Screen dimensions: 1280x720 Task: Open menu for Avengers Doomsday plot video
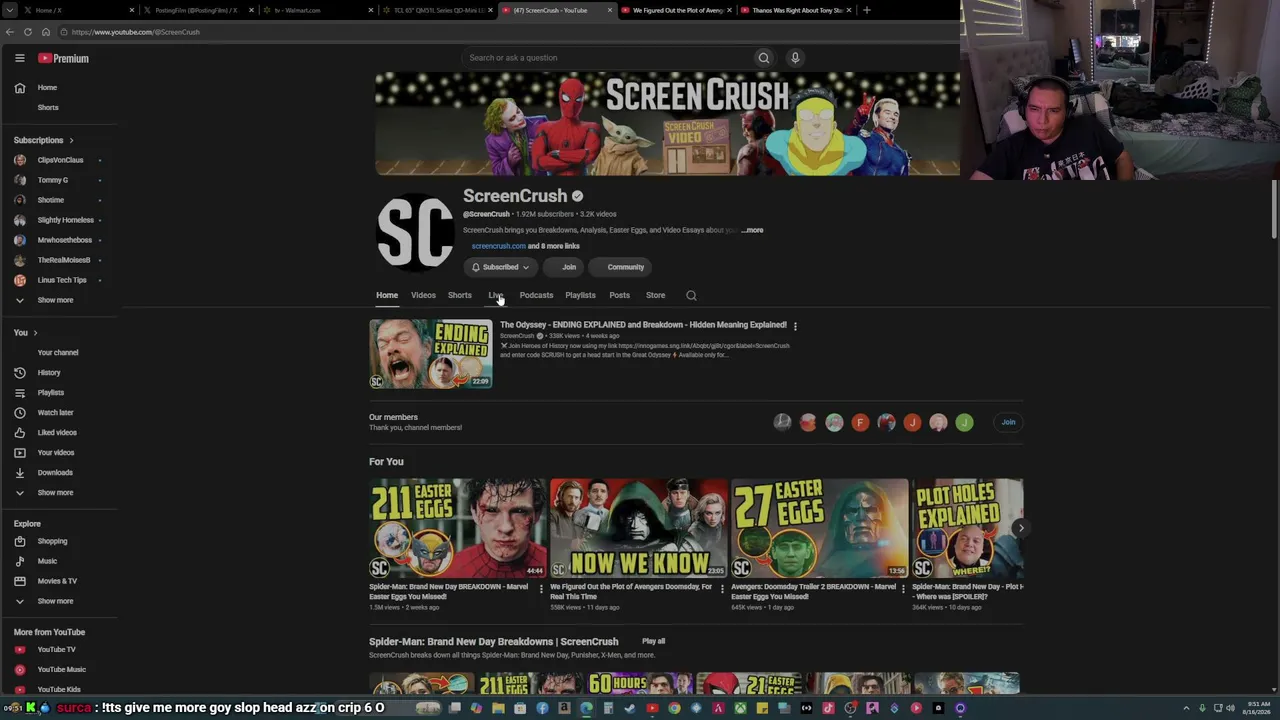722,589
